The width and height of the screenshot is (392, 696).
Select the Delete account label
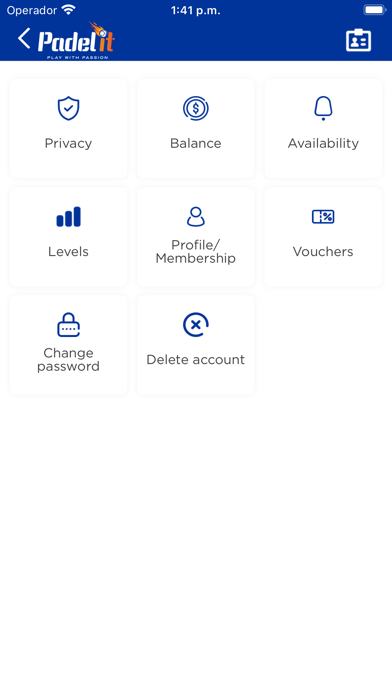pyautogui.click(x=196, y=360)
